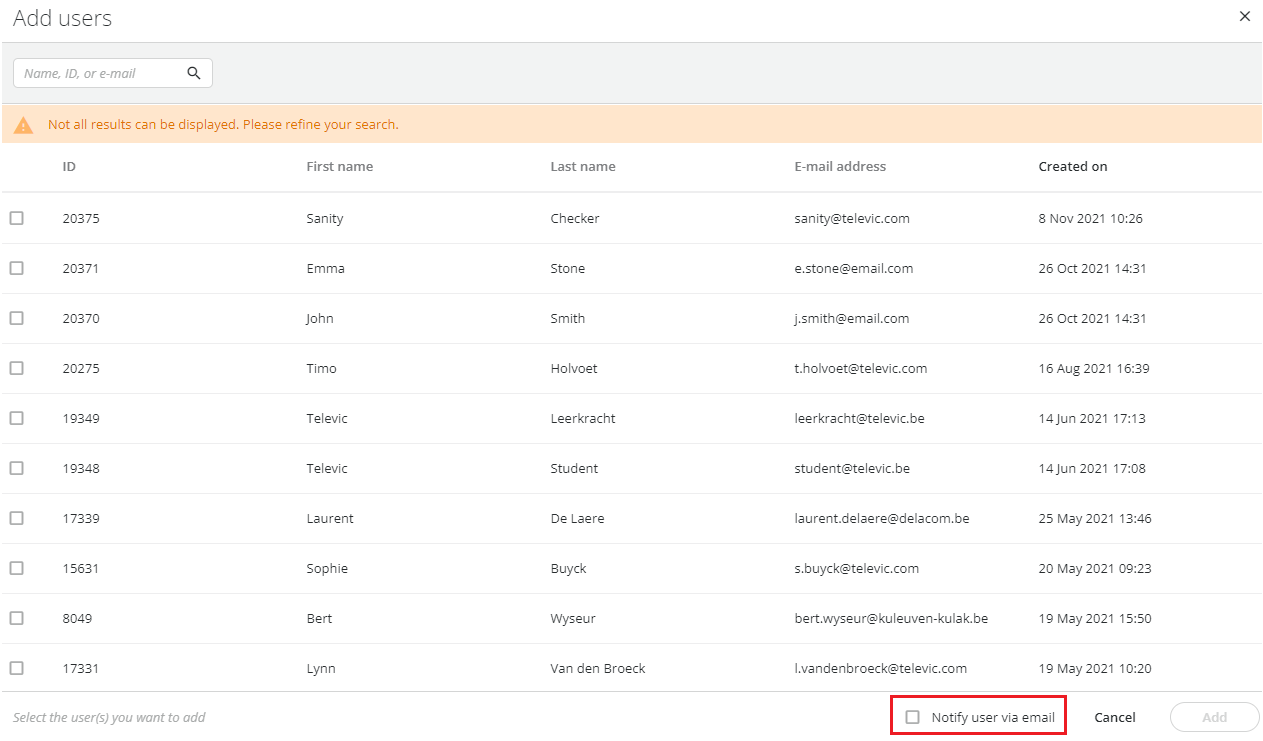The image size is (1263, 741).
Task: Open the email link for student@televic.be
Action: click(x=852, y=468)
